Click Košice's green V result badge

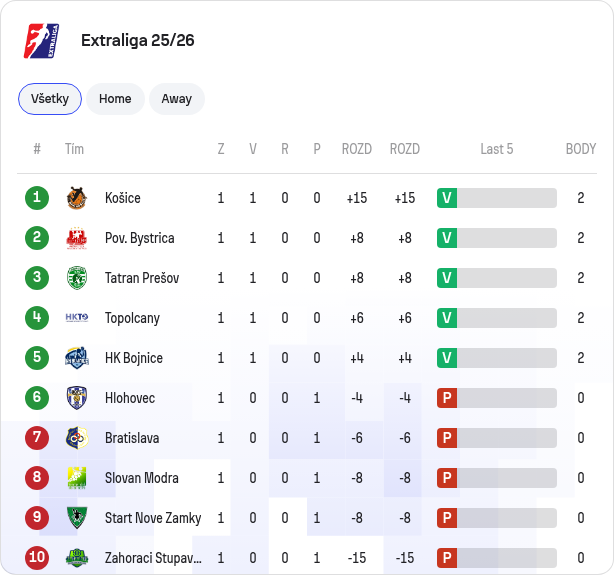[447, 198]
